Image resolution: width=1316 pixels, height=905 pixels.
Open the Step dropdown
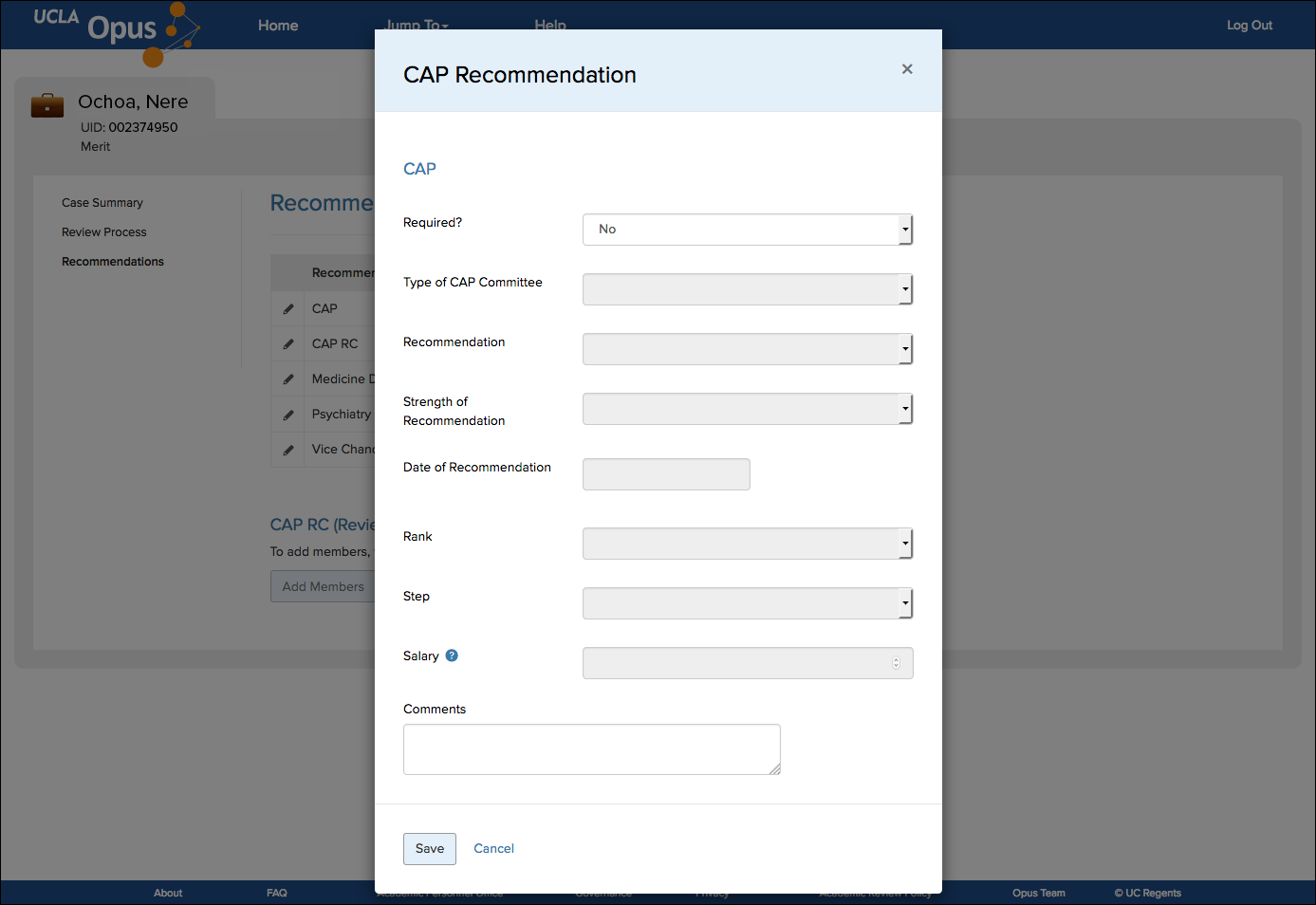[748, 603]
